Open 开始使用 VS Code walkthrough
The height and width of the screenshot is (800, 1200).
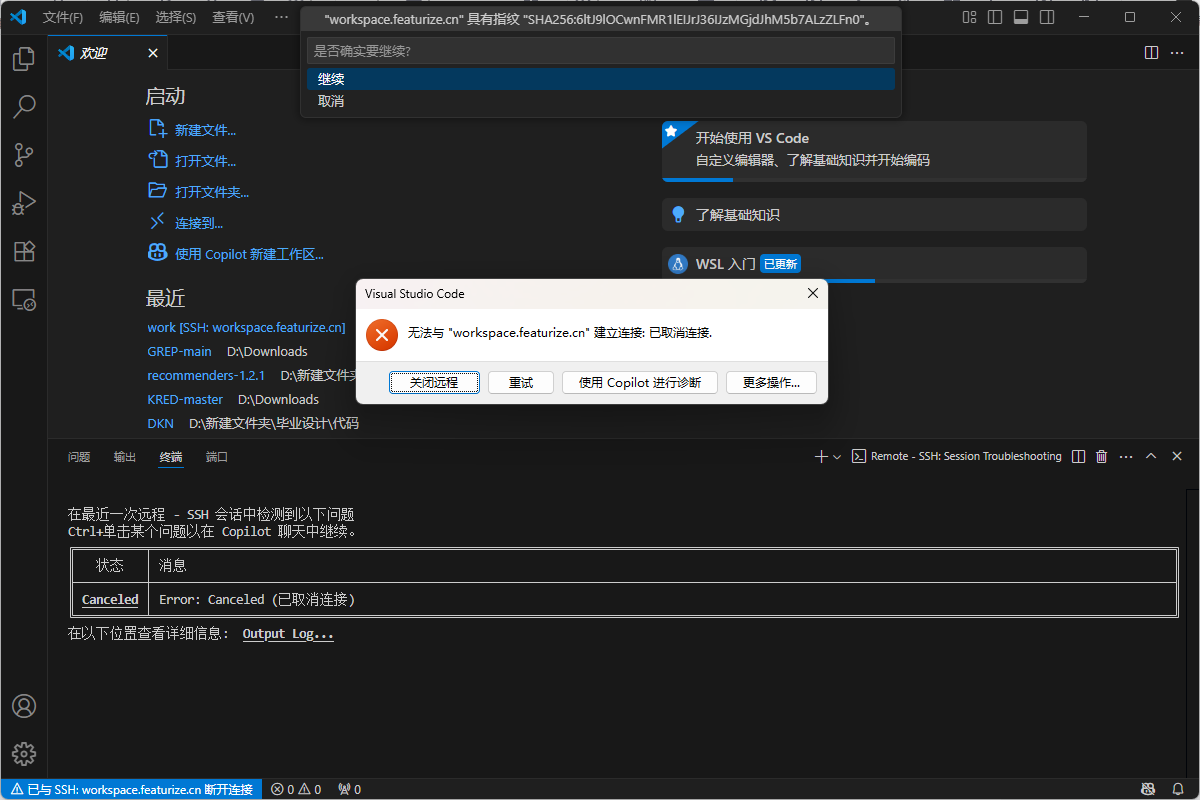coord(874,151)
